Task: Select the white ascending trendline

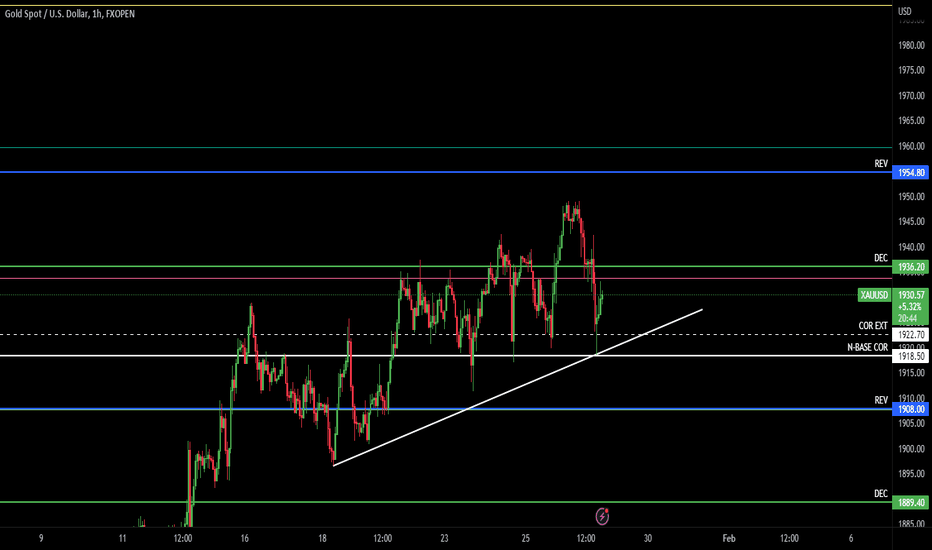Action: pyautogui.click(x=517, y=388)
